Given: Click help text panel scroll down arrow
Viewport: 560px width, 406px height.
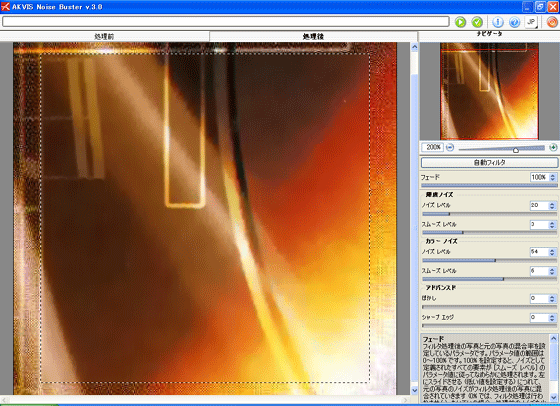Looking at the screenshot, I should coord(554,397).
